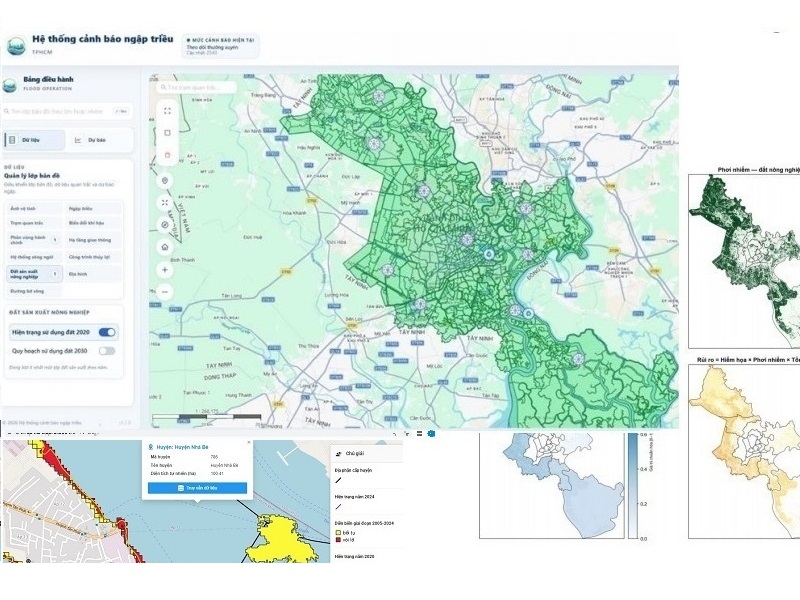Click the red xói lở legend swatch
Viewport: 800px width, 600px height.
pyautogui.click(x=338, y=540)
